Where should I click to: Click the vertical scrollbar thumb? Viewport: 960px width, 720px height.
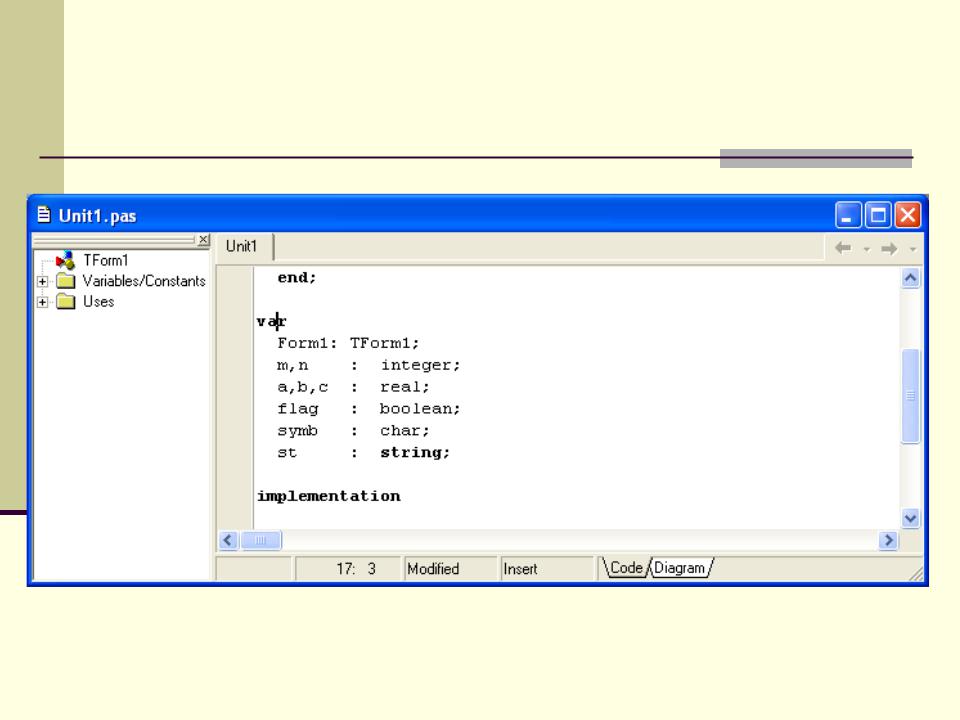click(x=910, y=396)
